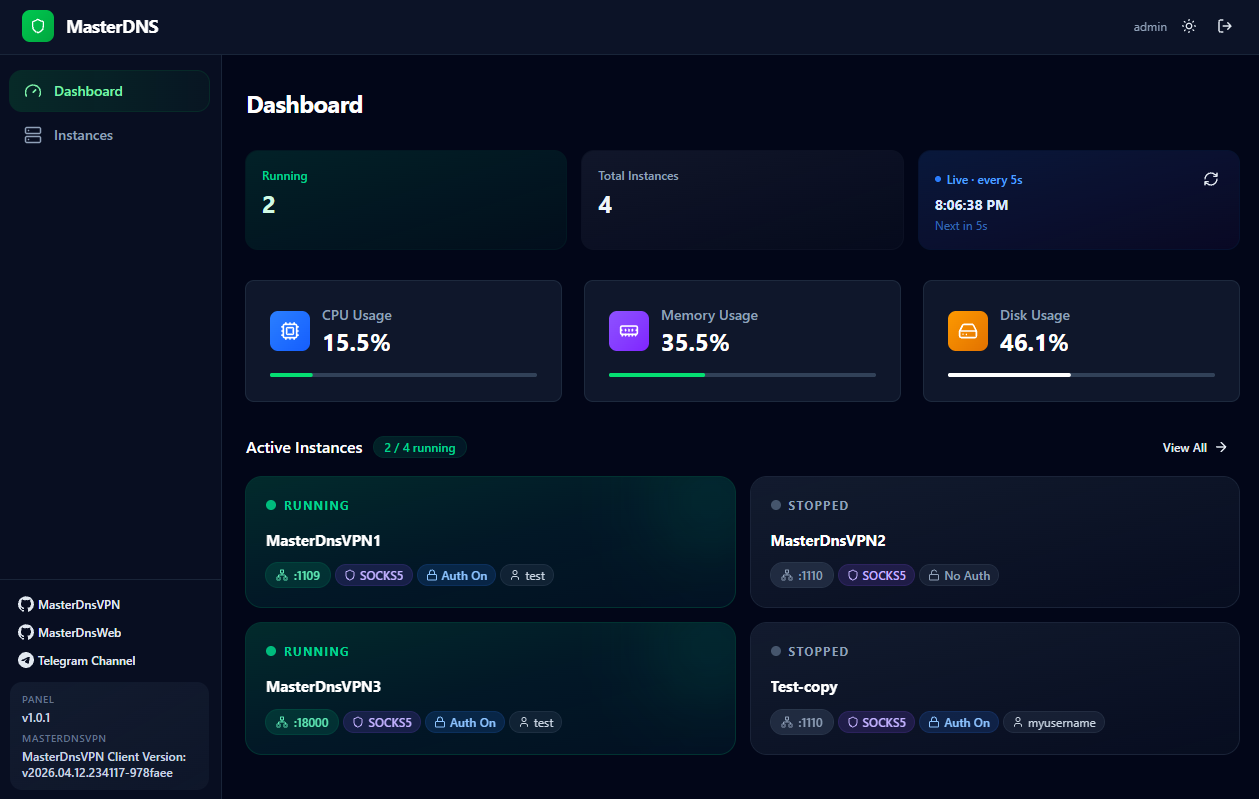
Task: Click the STOPPED status on MasterDnsVPN2
Action: pyautogui.click(x=810, y=506)
